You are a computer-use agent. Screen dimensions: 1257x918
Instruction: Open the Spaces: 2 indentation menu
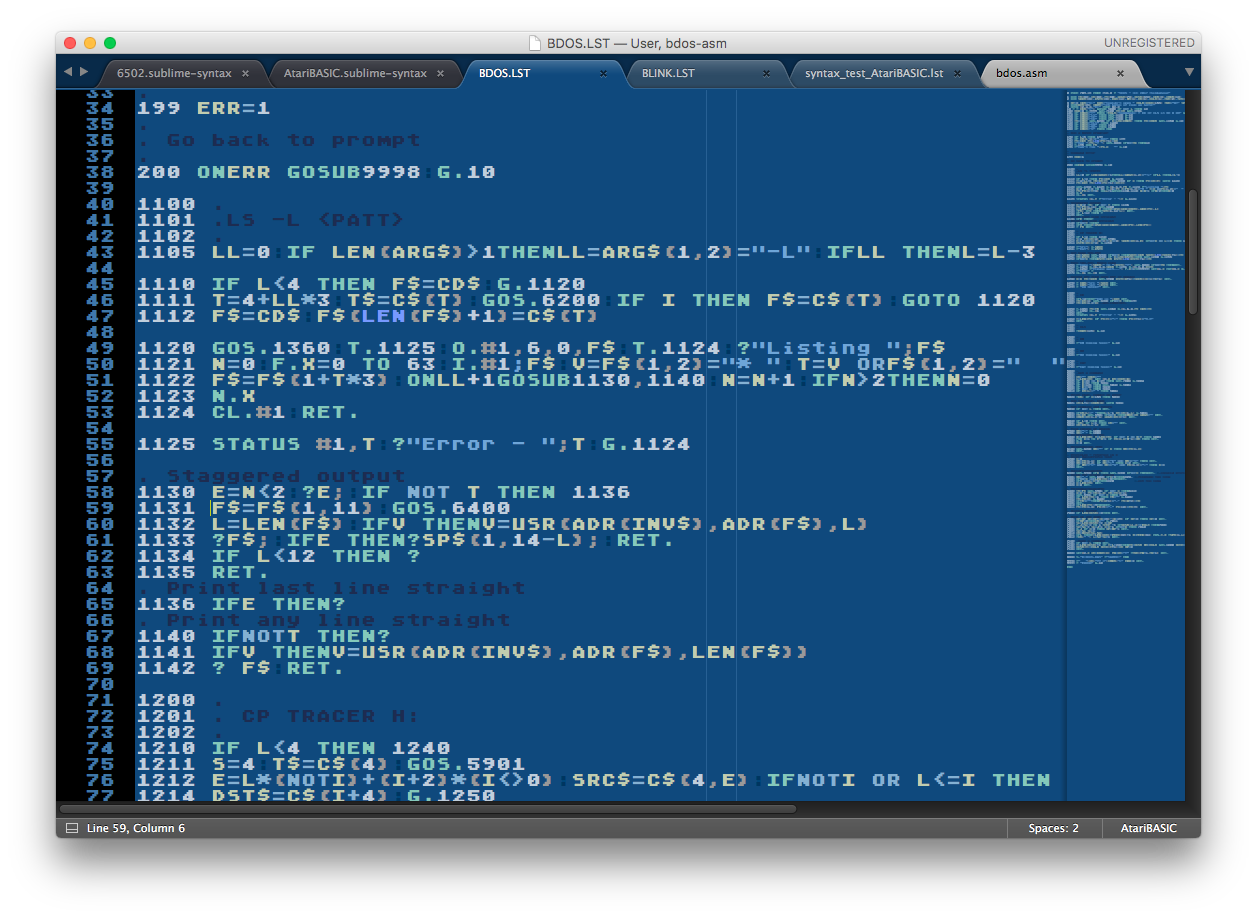[1053, 828]
